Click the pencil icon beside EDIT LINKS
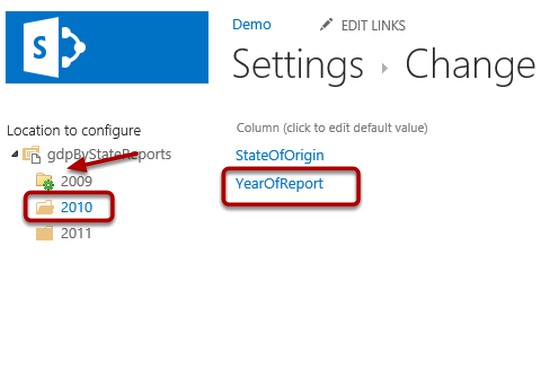The width and height of the screenshot is (540, 367). tap(326, 25)
